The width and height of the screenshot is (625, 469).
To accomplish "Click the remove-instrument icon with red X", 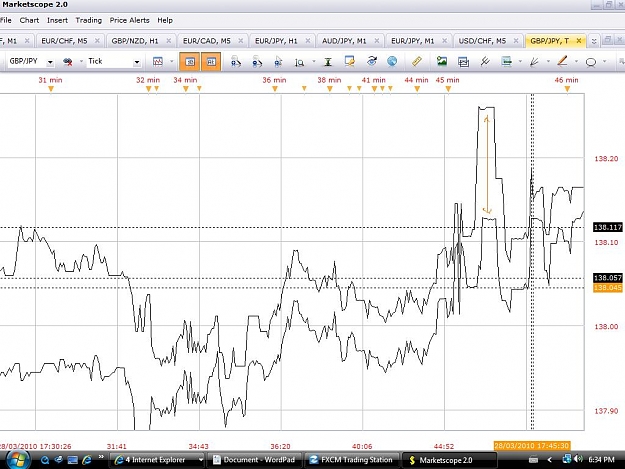I will click(x=68, y=61).
